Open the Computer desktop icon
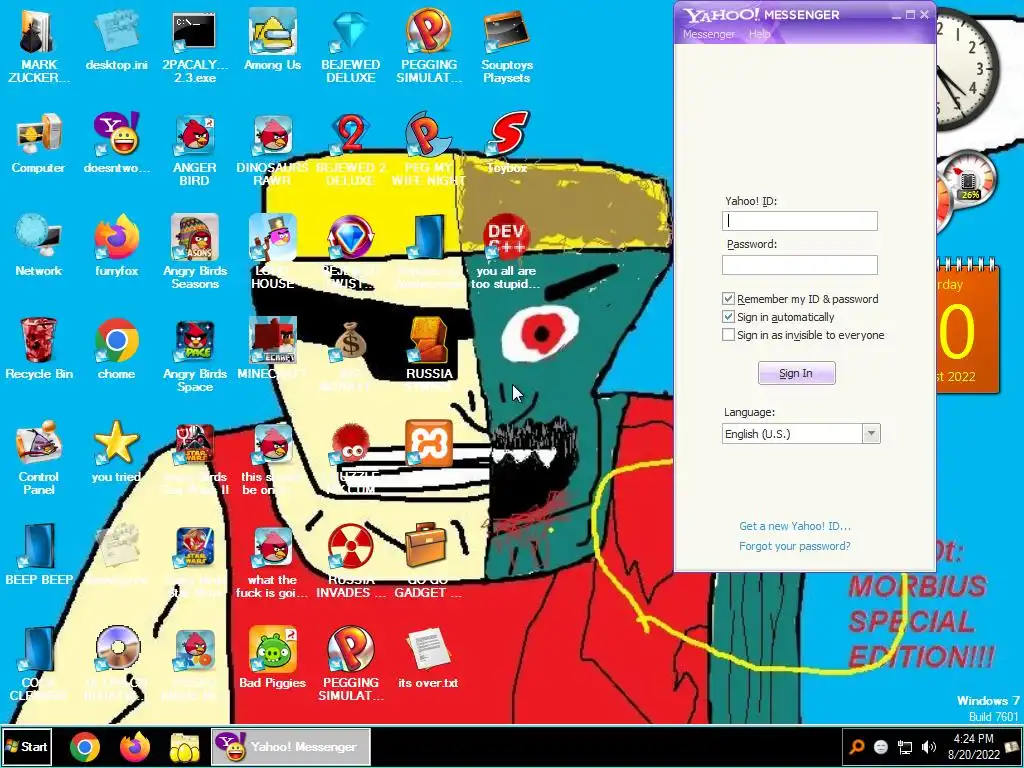The height and width of the screenshot is (768, 1024). point(39,142)
